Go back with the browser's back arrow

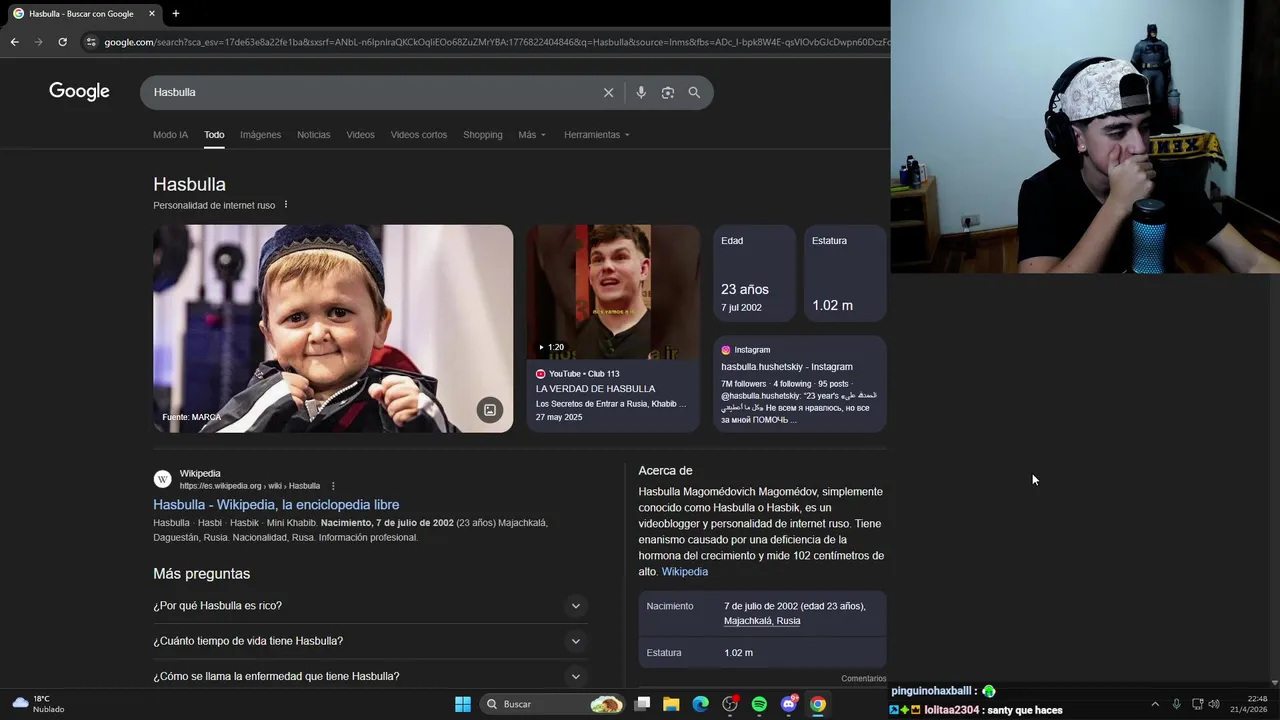[x=14, y=42]
